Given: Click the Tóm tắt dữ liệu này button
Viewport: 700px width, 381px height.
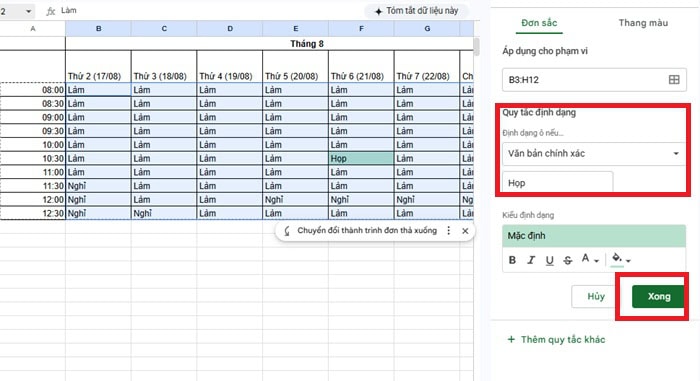Looking at the screenshot, I should pos(417,11).
